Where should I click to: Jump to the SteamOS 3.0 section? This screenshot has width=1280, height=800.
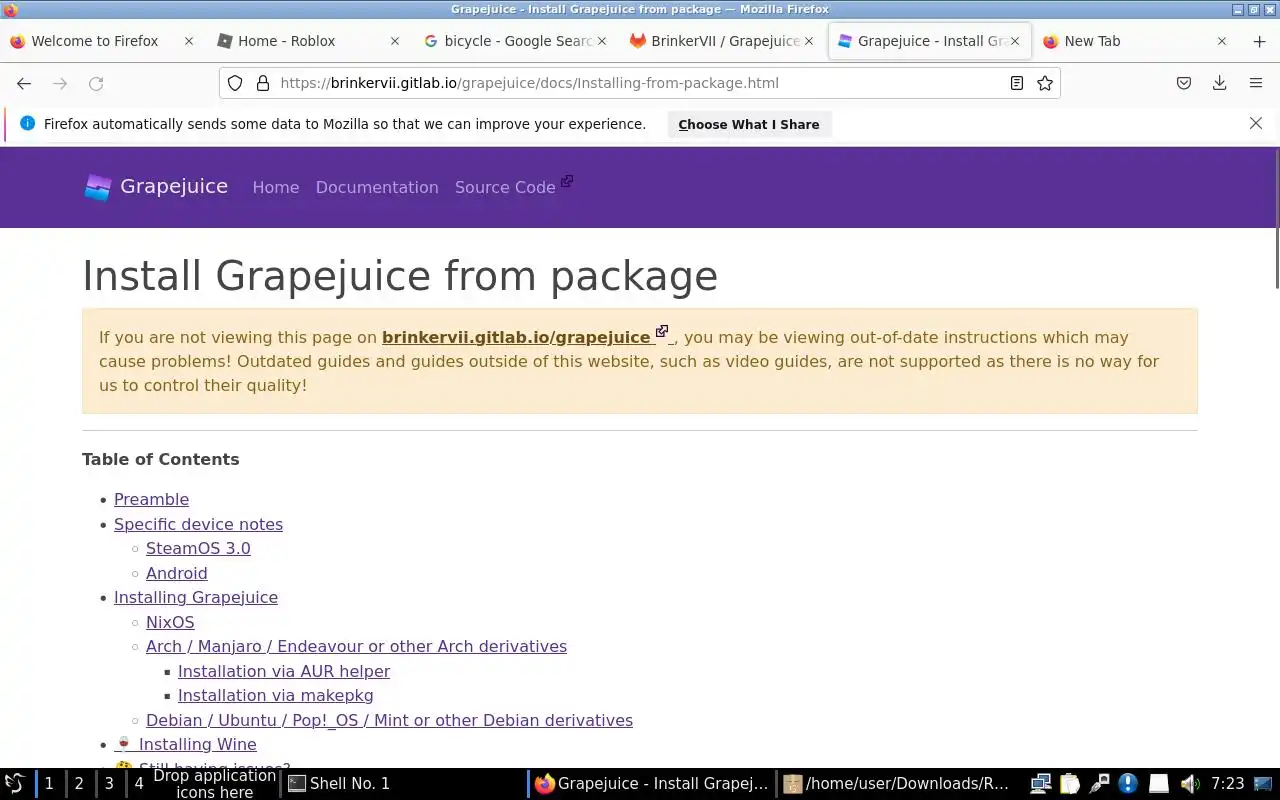pyautogui.click(x=198, y=548)
